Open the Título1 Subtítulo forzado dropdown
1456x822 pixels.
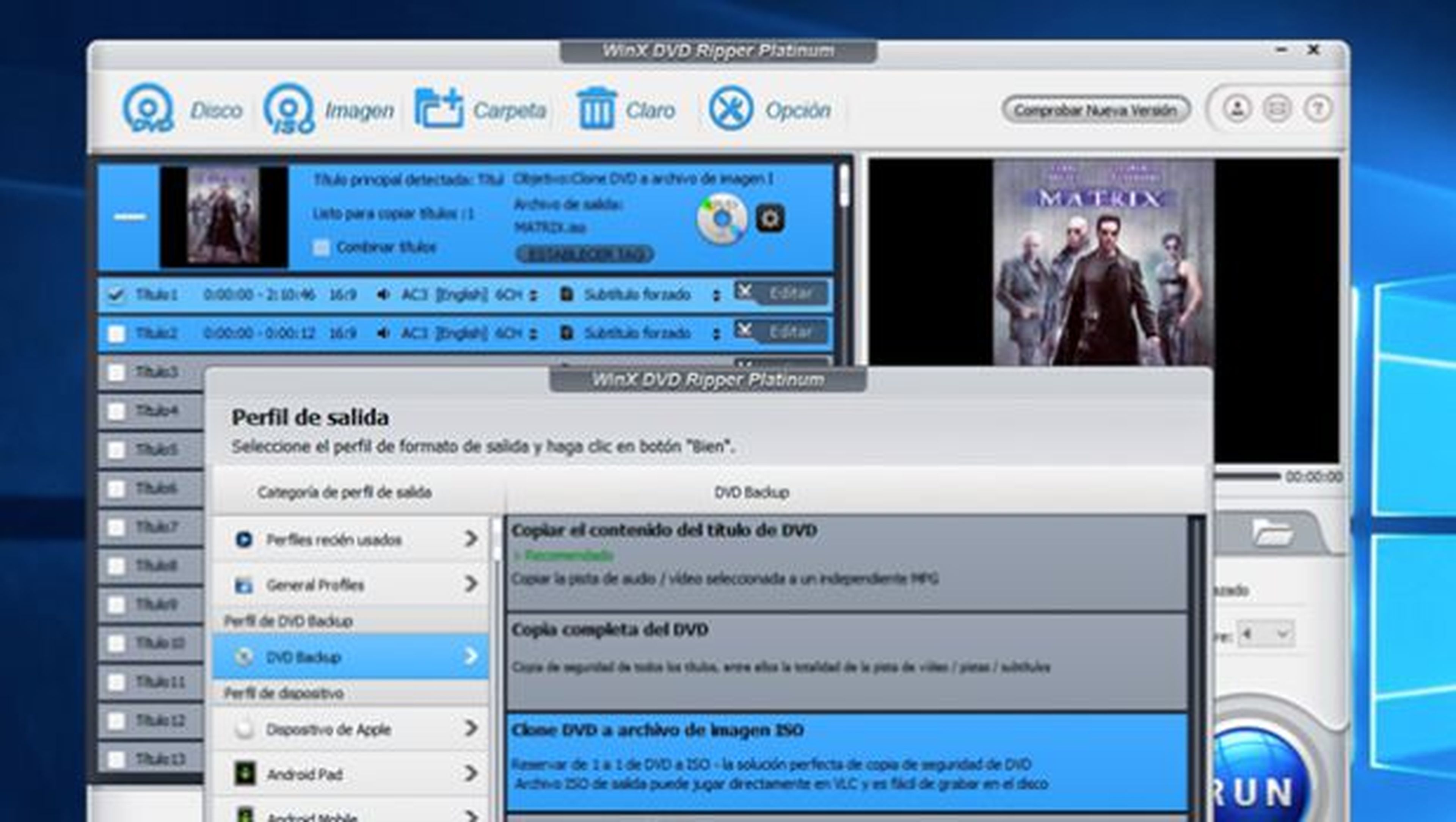pyautogui.click(x=716, y=295)
